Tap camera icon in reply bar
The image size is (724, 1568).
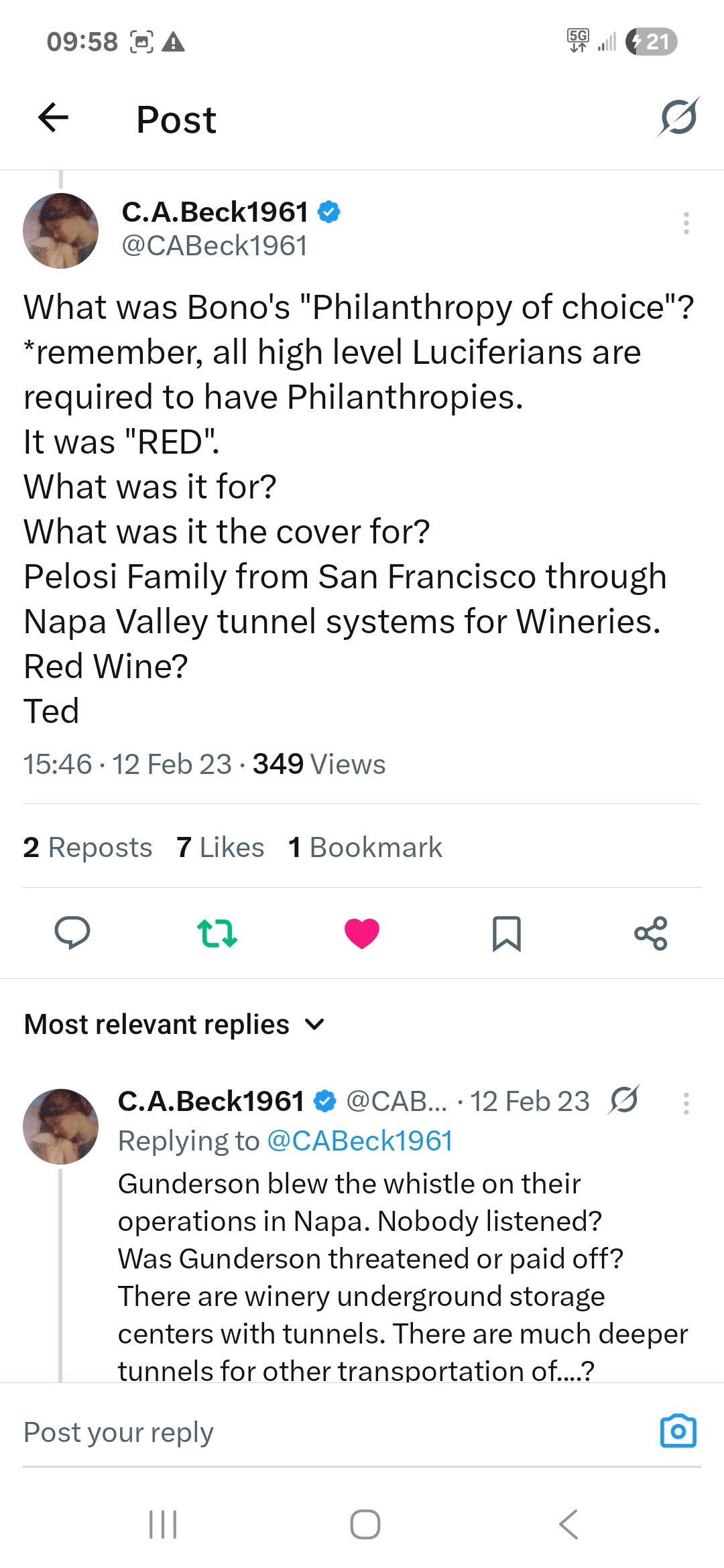(x=678, y=1431)
